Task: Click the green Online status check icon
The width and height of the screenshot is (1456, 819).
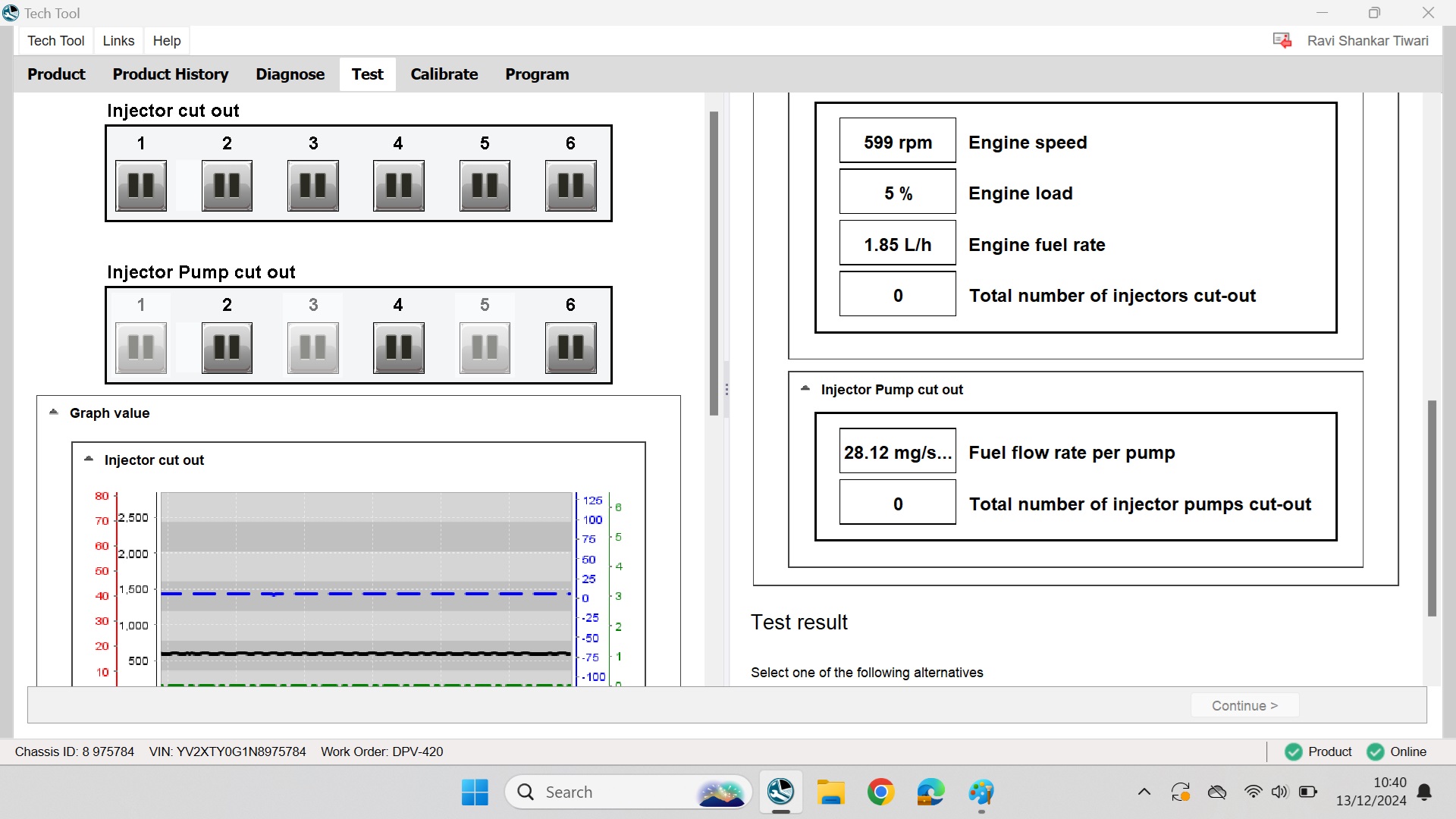Action: [1376, 752]
